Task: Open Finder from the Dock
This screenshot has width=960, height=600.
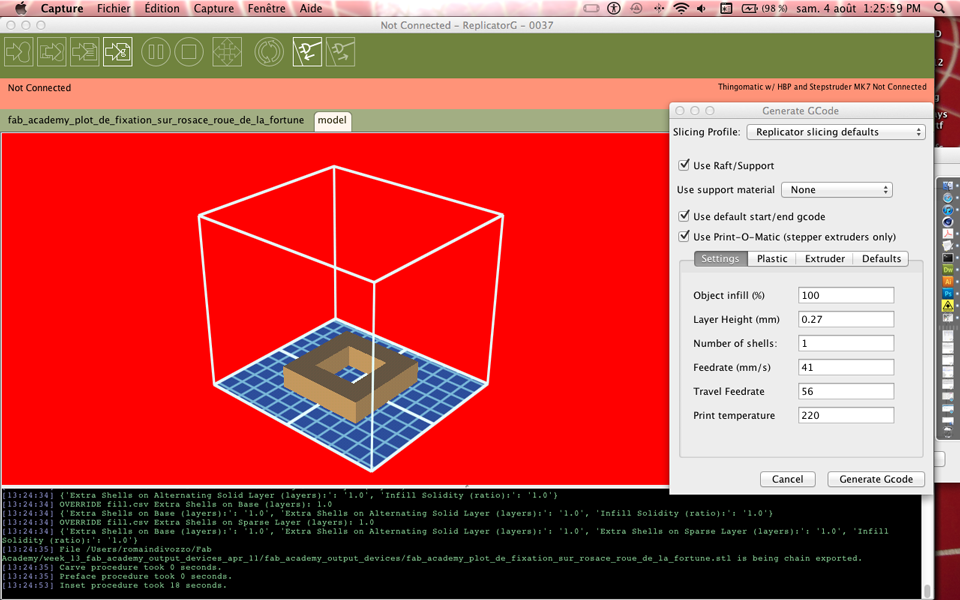Action: coord(948,186)
